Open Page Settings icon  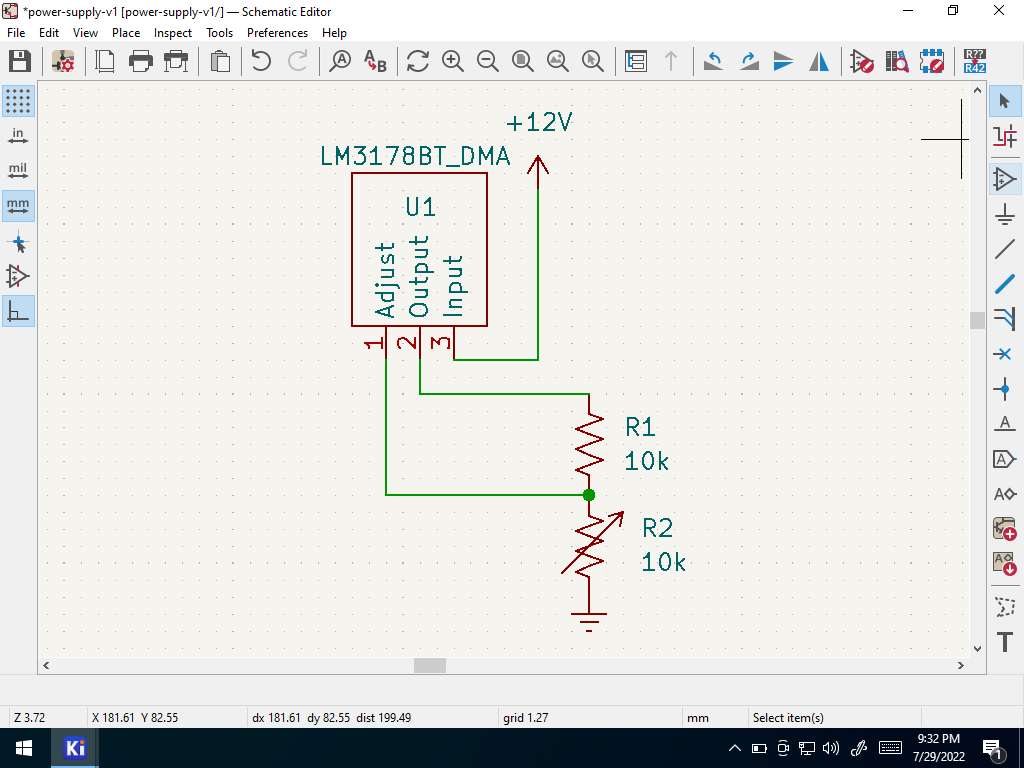[x=104, y=61]
